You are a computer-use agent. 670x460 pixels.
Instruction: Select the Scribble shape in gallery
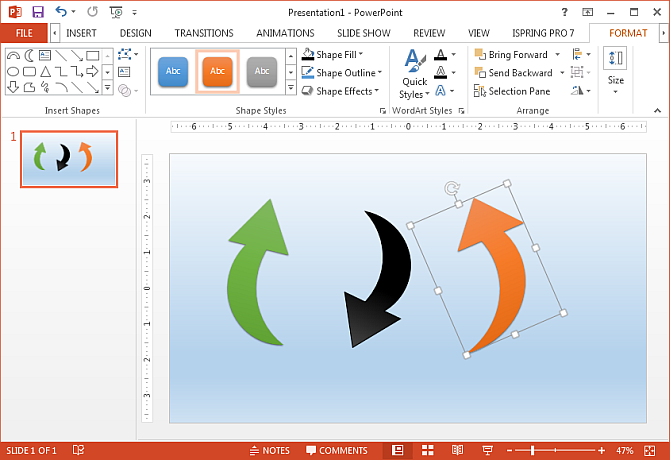pyautogui.click(x=45, y=87)
